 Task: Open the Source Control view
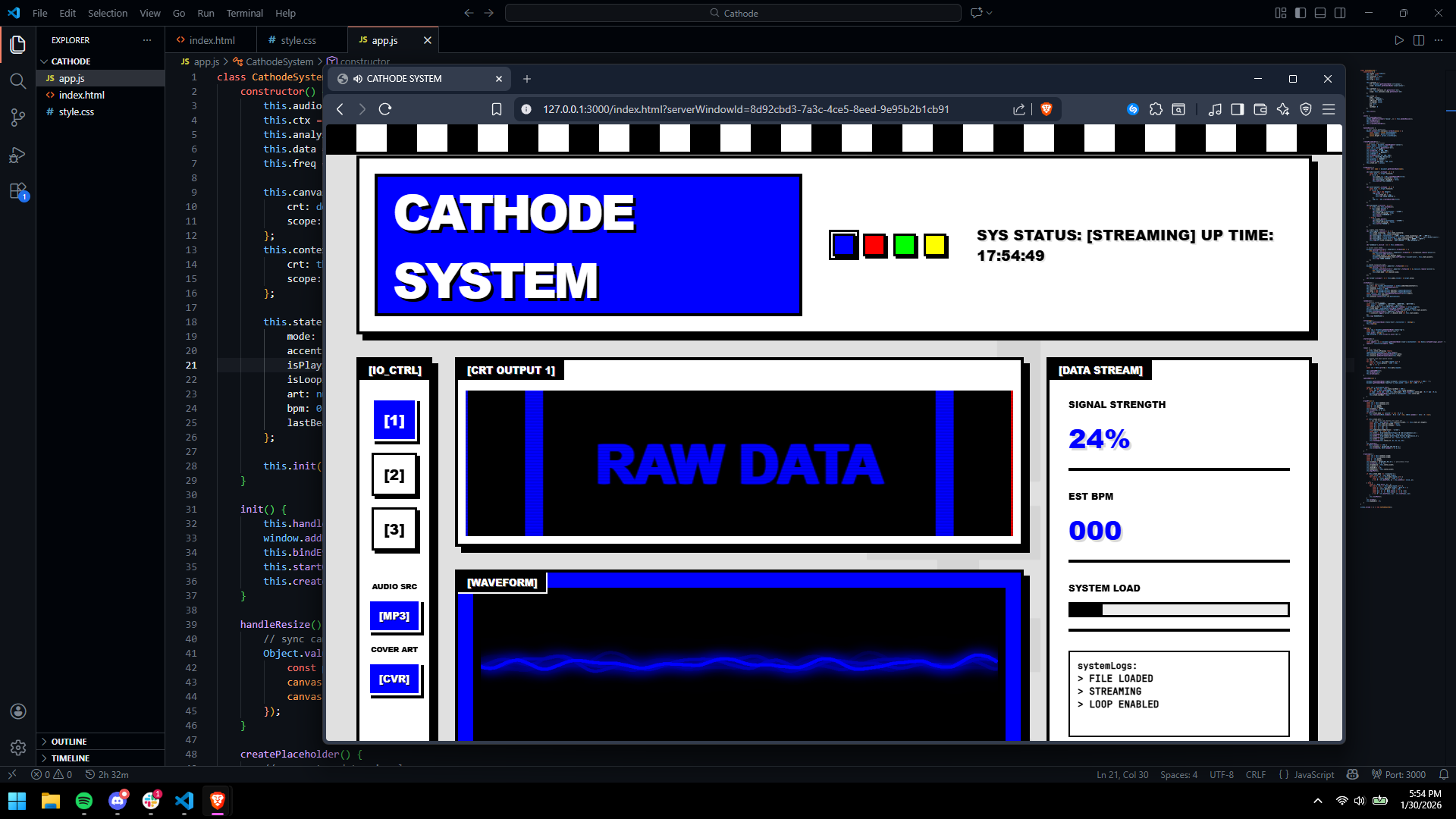[17, 118]
